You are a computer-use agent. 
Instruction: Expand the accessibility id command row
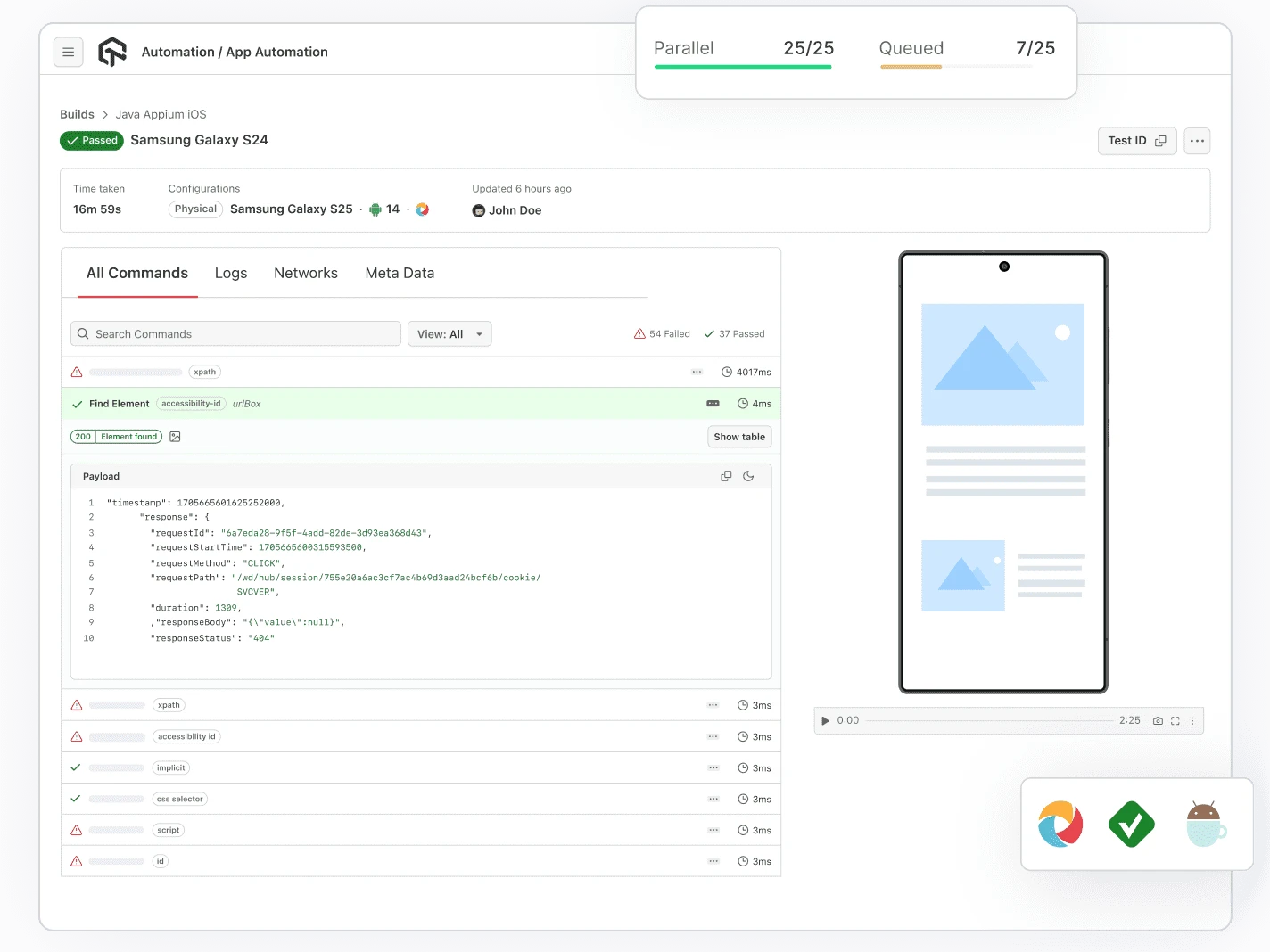point(421,736)
